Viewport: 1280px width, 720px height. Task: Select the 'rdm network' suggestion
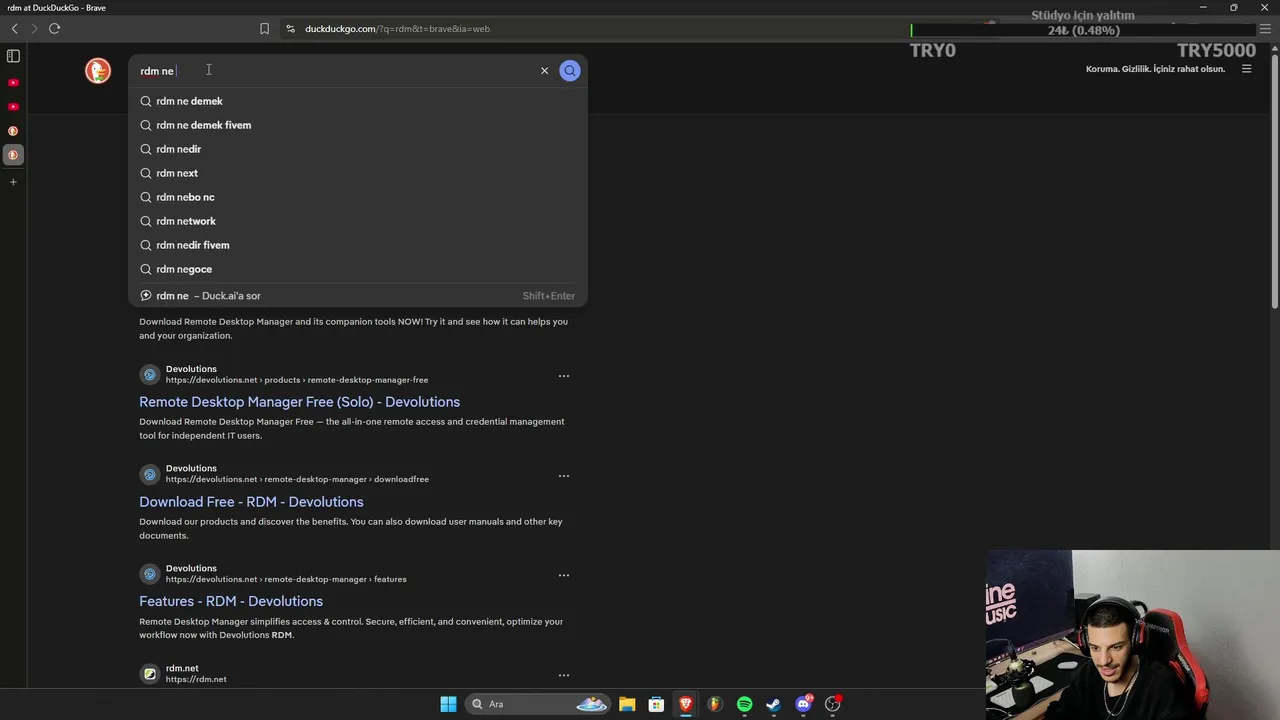pyautogui.click(x=358, y=221)
